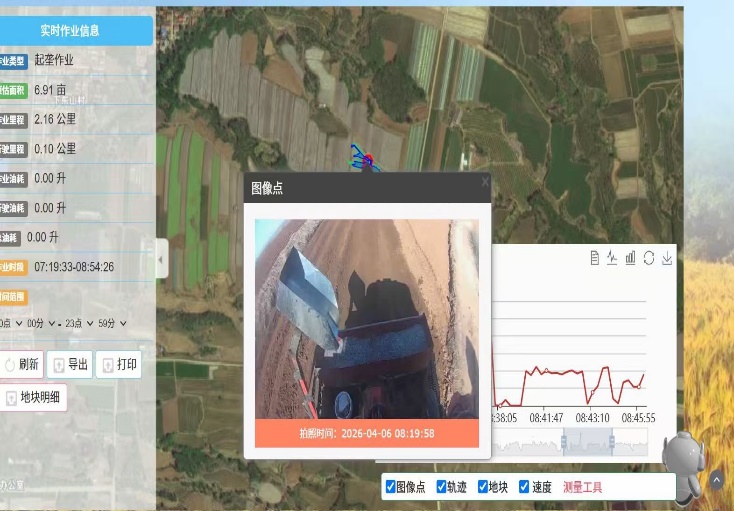734x511 pixels.
Task: Restore the speed chart with refresh icon
Action: (x=649, y=258)
